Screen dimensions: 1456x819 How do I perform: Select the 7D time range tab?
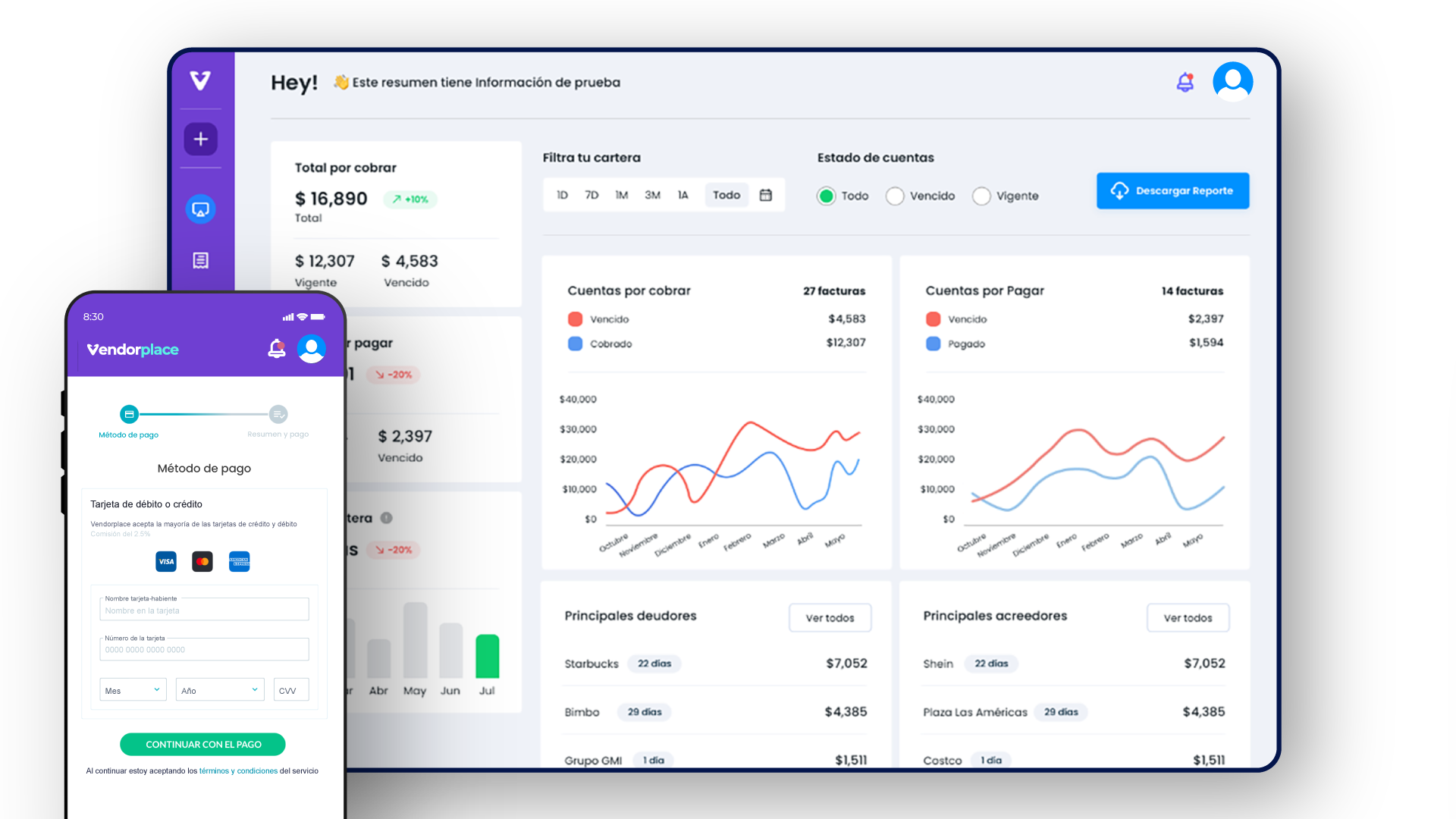(591, 195)
